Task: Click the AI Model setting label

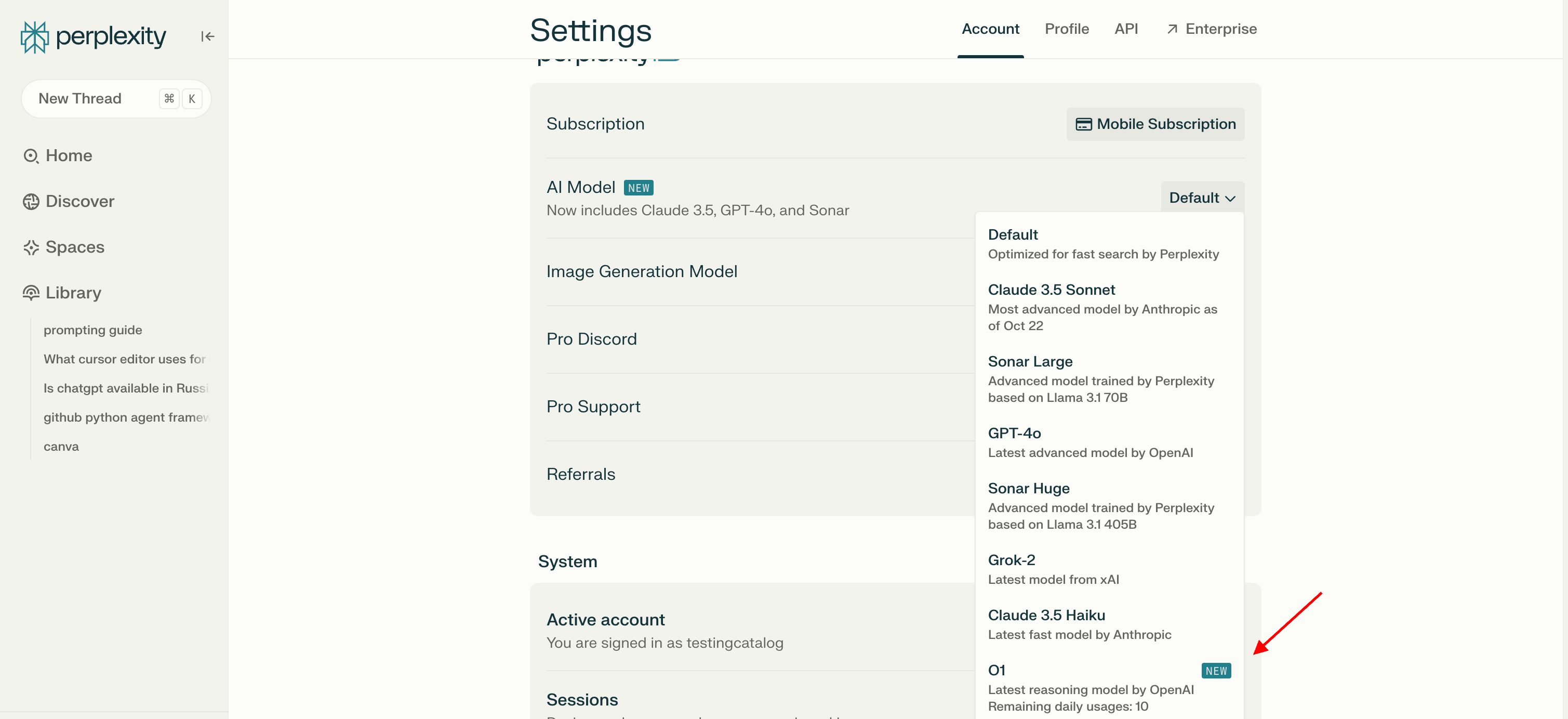Action: pyautogui.click(x=581, y=187)
